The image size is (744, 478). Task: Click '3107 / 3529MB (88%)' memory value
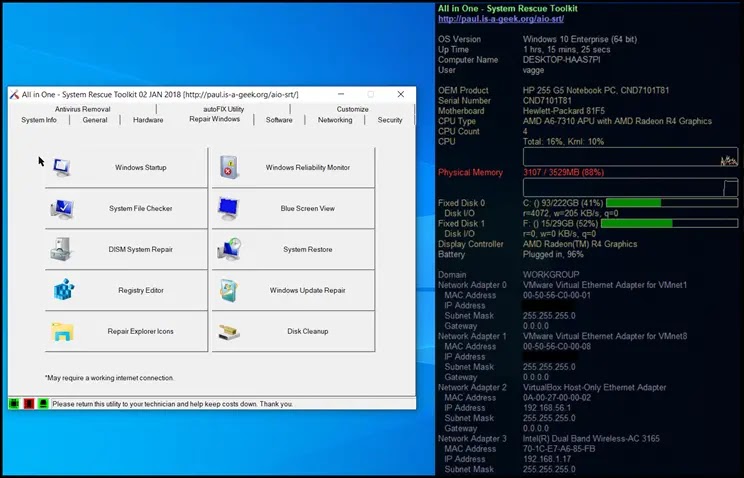[563, 172]
